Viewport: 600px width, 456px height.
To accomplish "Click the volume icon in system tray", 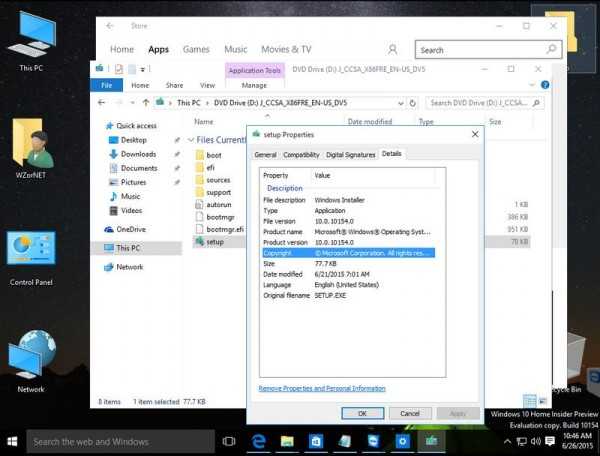I will click(536, 441).
